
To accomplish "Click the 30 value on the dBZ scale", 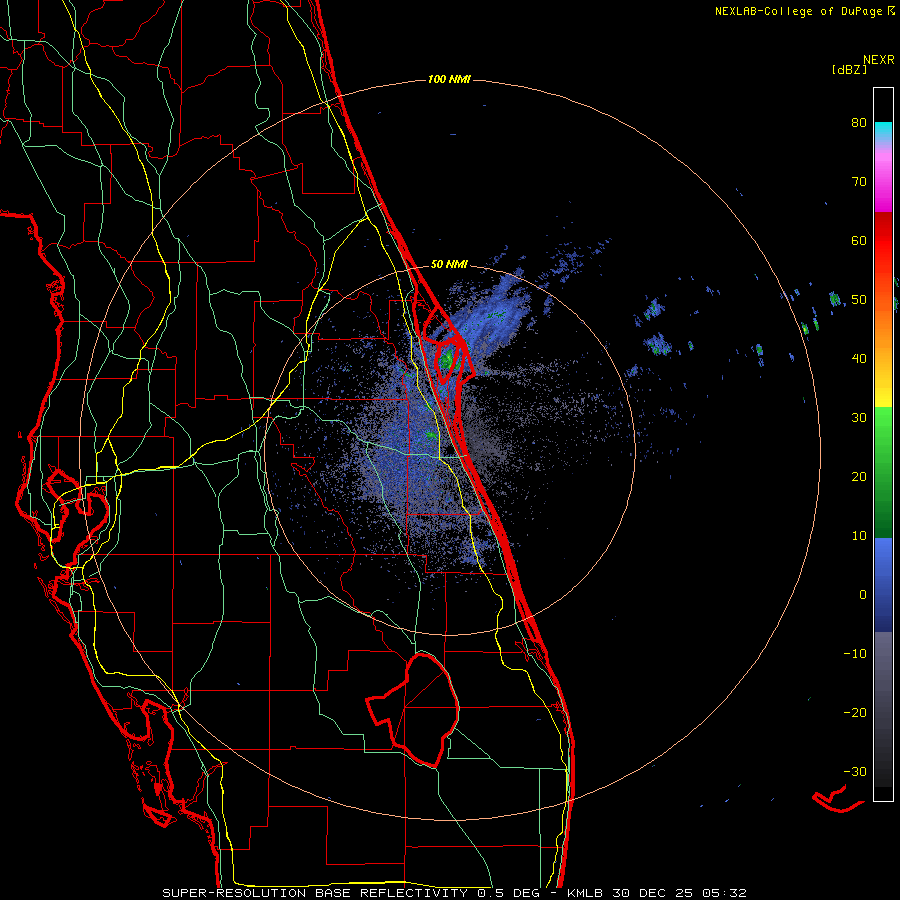I will pyautogui.click(x=859, y=418).
